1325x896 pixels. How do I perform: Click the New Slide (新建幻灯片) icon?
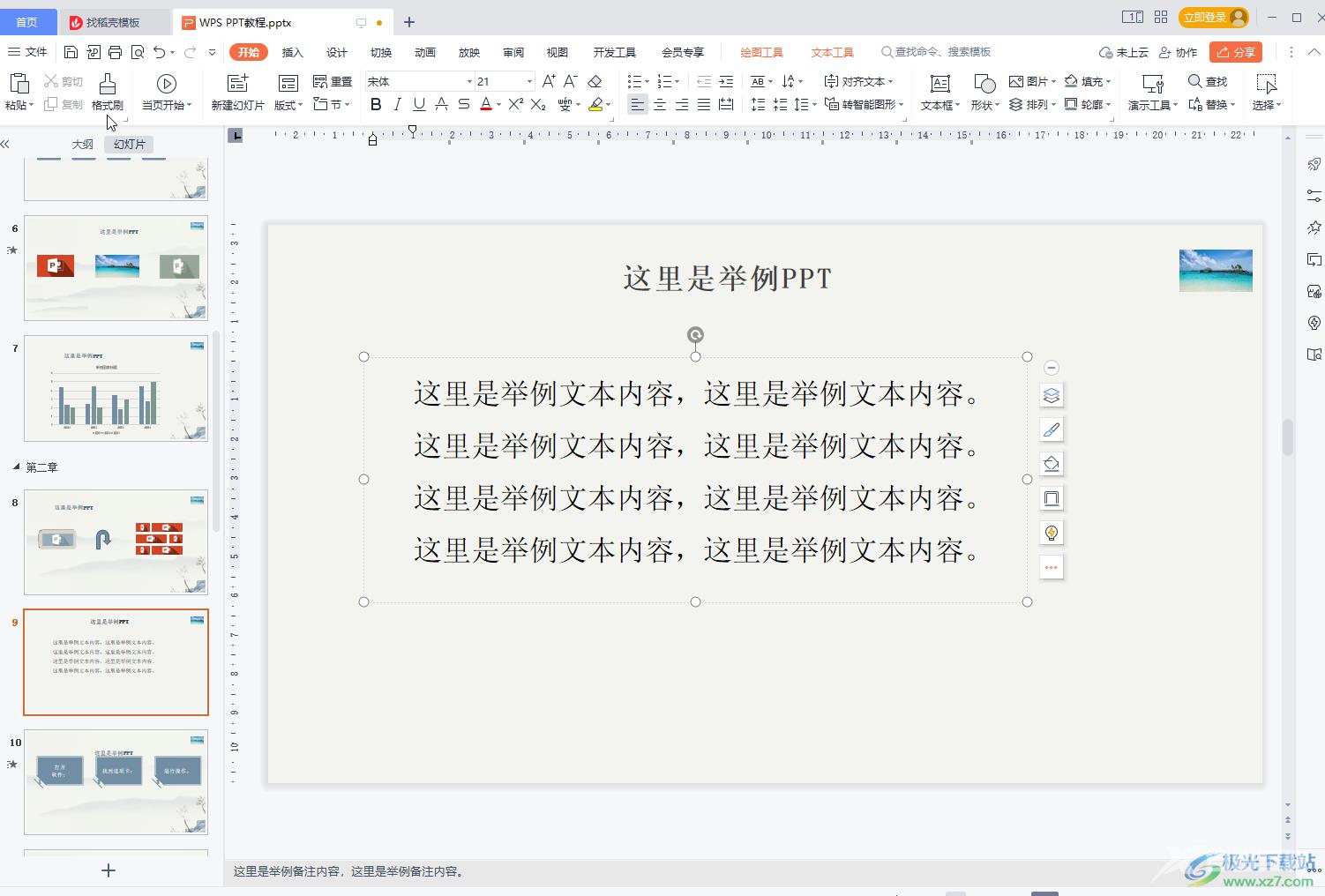(x=237, y=83)
